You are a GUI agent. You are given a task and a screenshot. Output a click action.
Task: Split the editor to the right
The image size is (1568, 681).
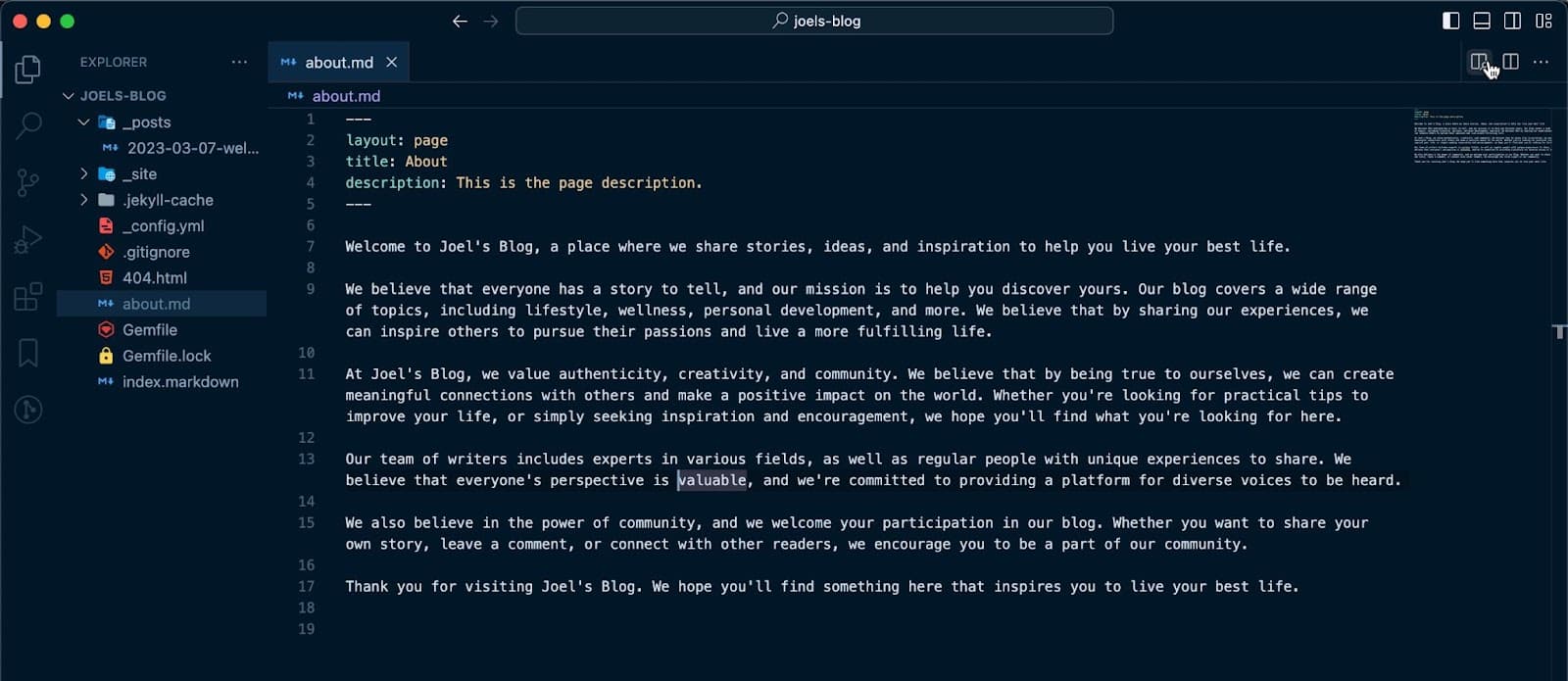[x=1510, y=62]
